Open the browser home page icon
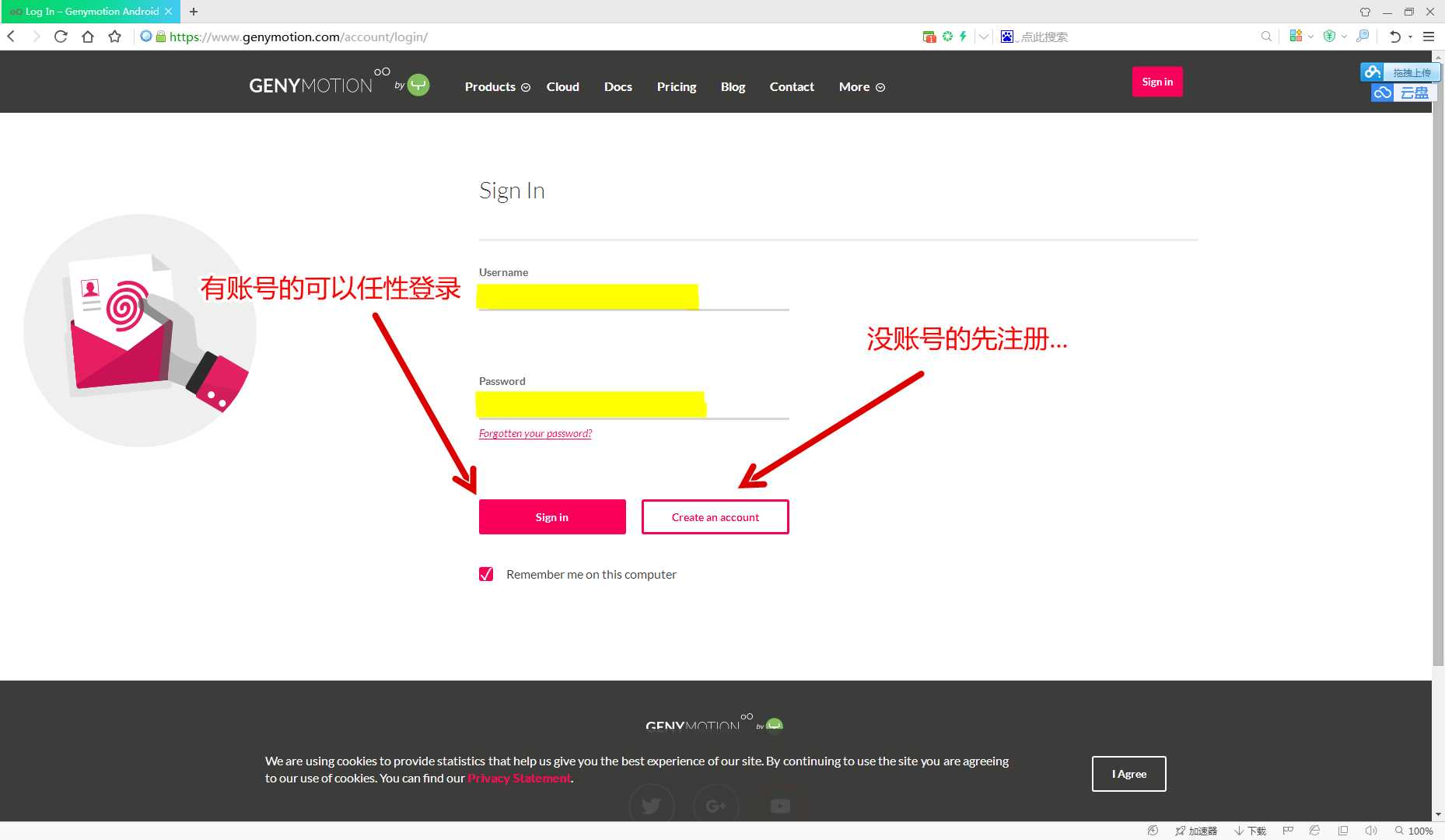The width and height of the screenshot is (1445, 840). click(x=88, y=37)
